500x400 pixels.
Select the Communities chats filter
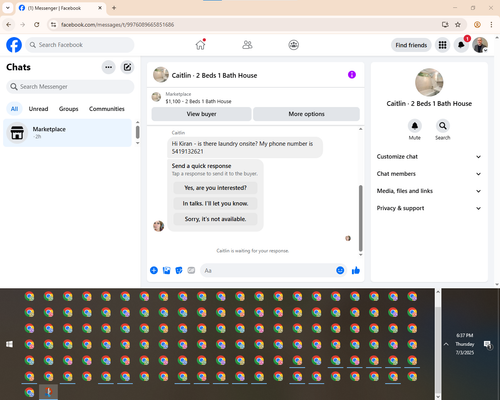click(107, 109)
